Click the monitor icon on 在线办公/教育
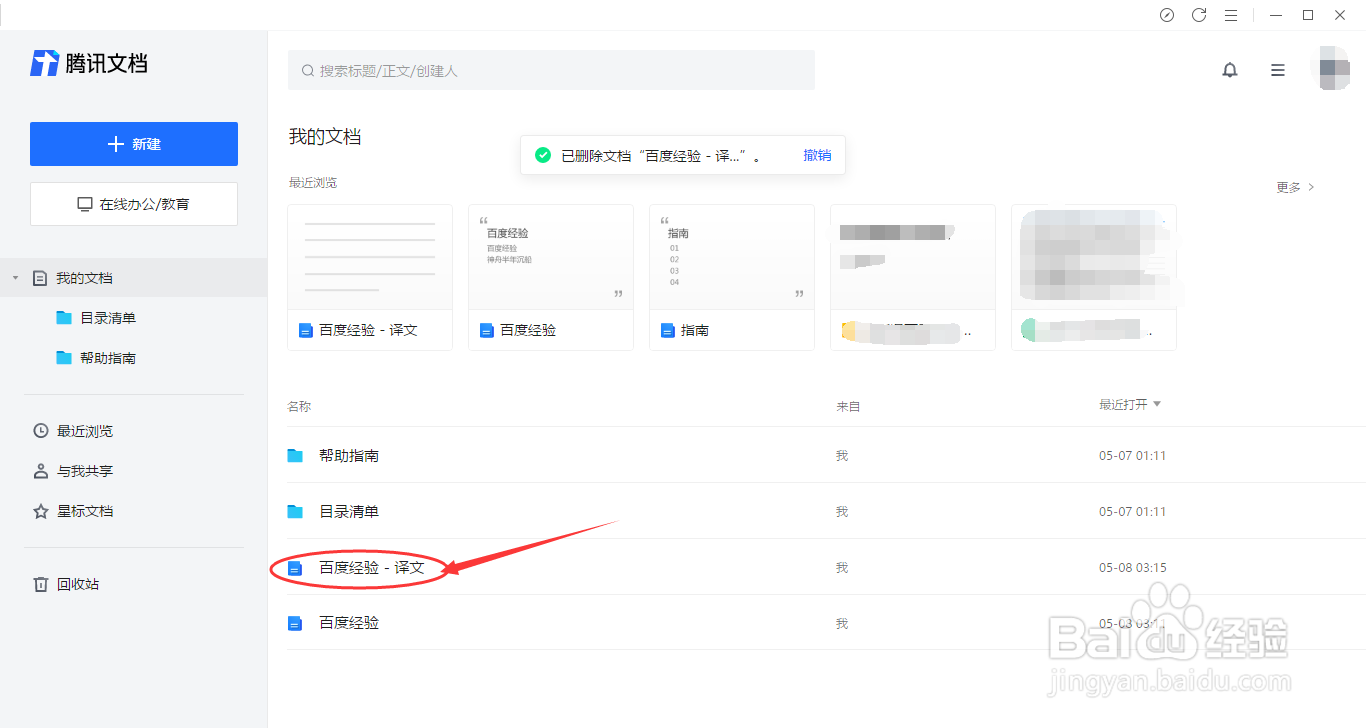 tap(85, 204)
